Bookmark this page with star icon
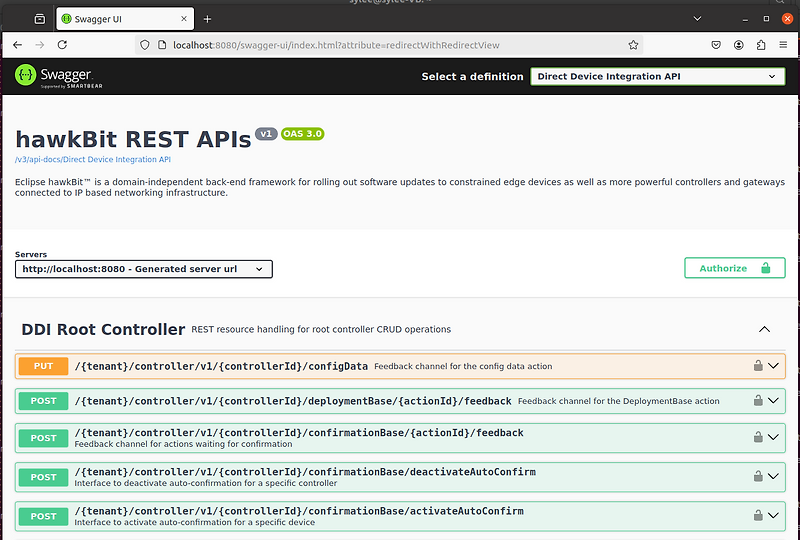 click(633, 45)
